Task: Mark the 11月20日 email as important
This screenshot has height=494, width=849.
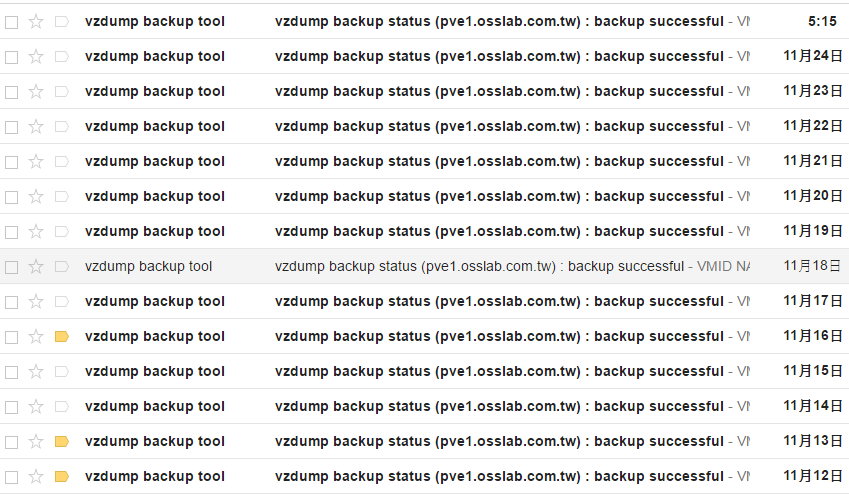Action: click(61, 196)
